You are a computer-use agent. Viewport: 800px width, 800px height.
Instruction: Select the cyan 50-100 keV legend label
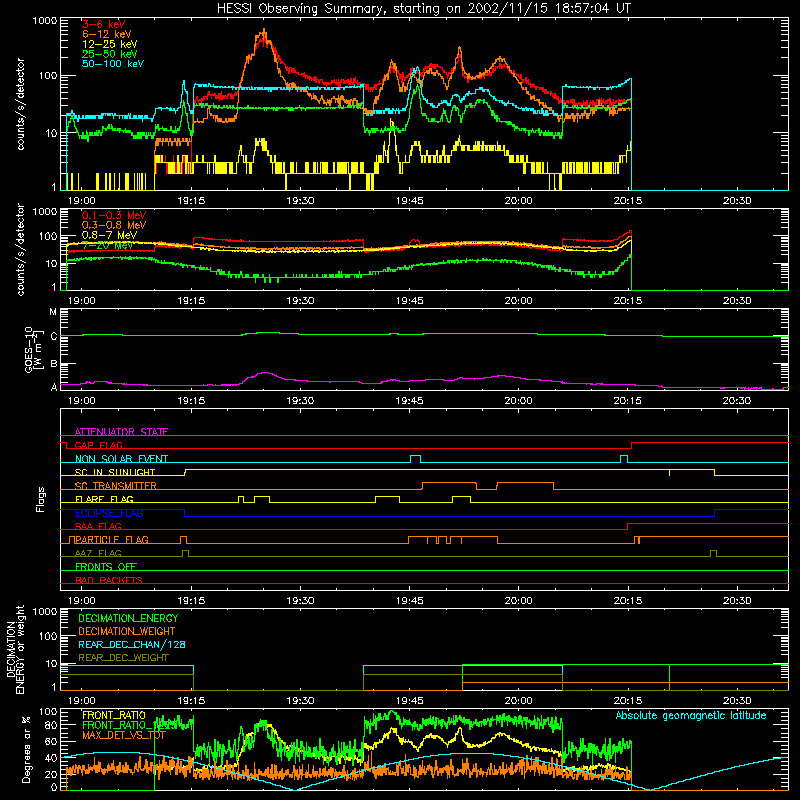point(113,64)
